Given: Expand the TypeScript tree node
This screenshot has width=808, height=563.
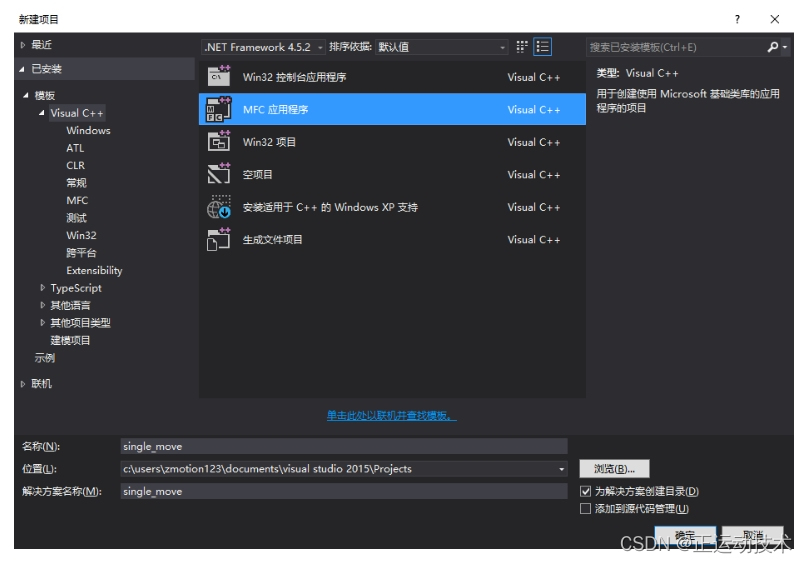Looking at the screenshot, I should tap(43, 287).
